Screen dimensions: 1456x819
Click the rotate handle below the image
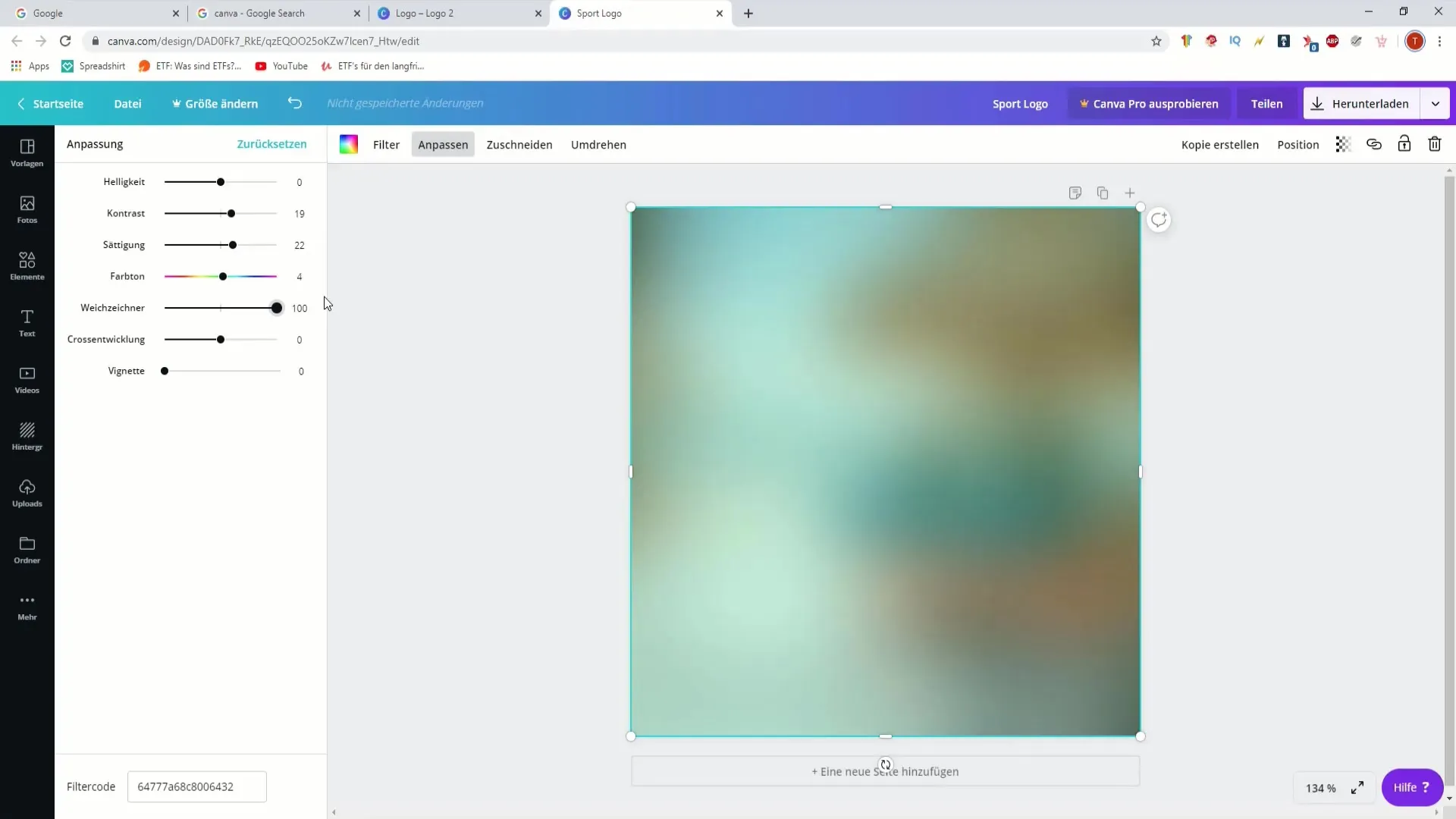tap(885, 764)
